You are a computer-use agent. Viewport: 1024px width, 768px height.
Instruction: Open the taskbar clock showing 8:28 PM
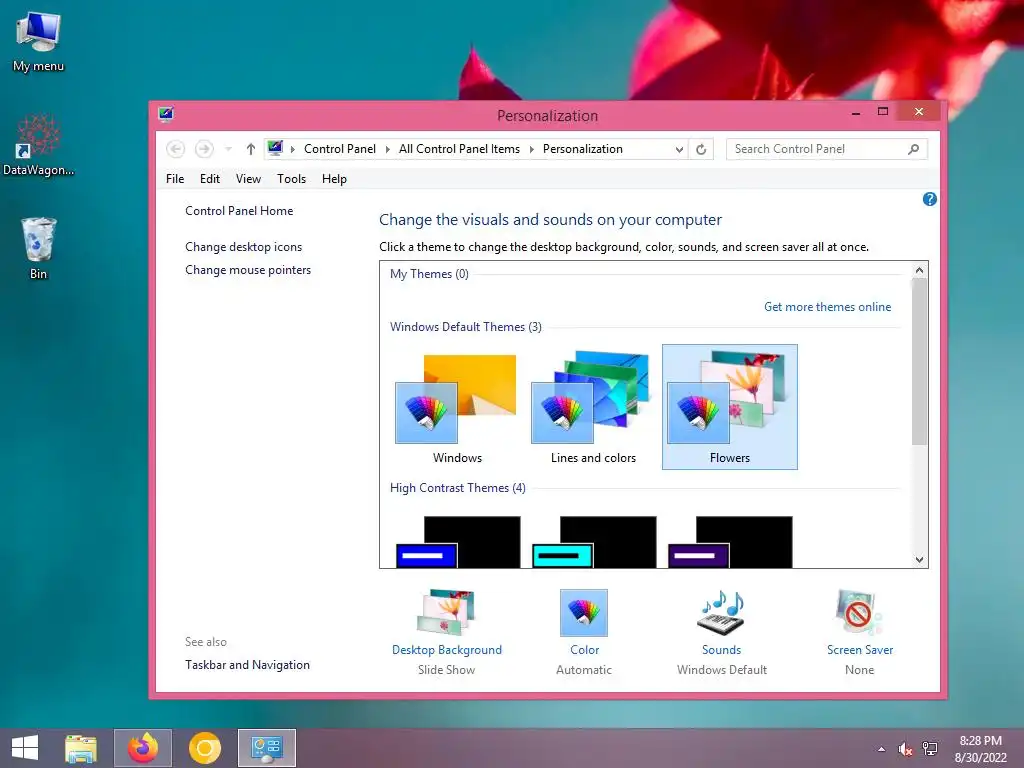[980, 749]
